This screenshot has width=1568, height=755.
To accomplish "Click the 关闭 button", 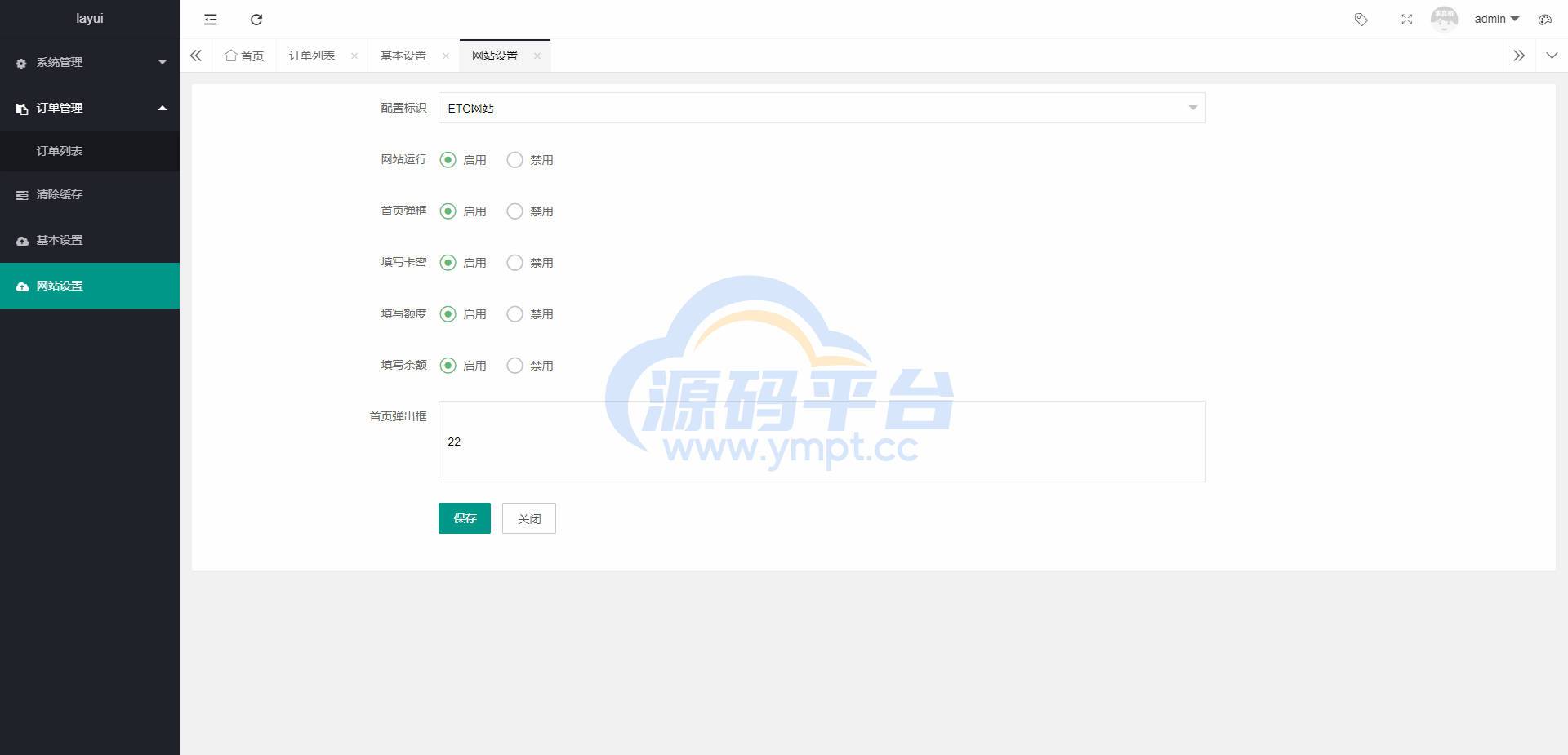I will coord(528,518).
